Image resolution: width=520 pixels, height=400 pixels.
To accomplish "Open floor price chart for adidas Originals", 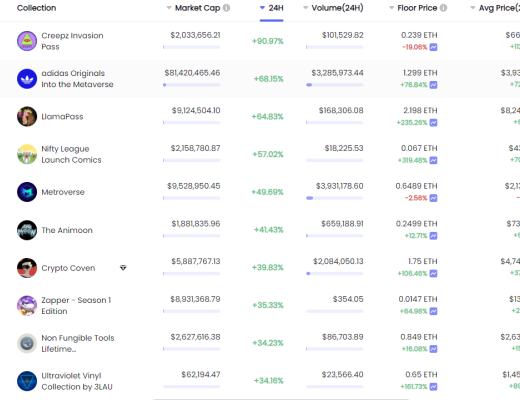I will click(x=433, y=85).
